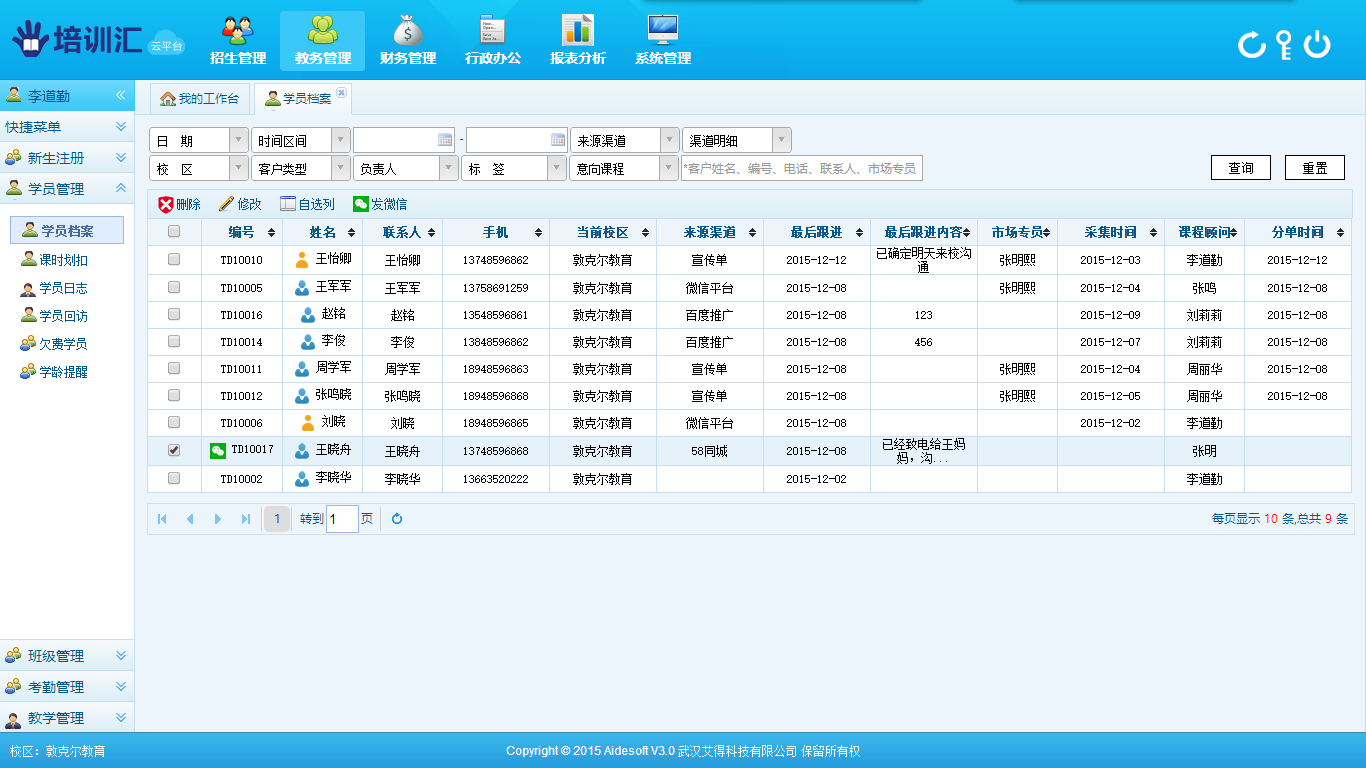Go to next page pagination icon
1366x768 pixels.
coord(218,519)
